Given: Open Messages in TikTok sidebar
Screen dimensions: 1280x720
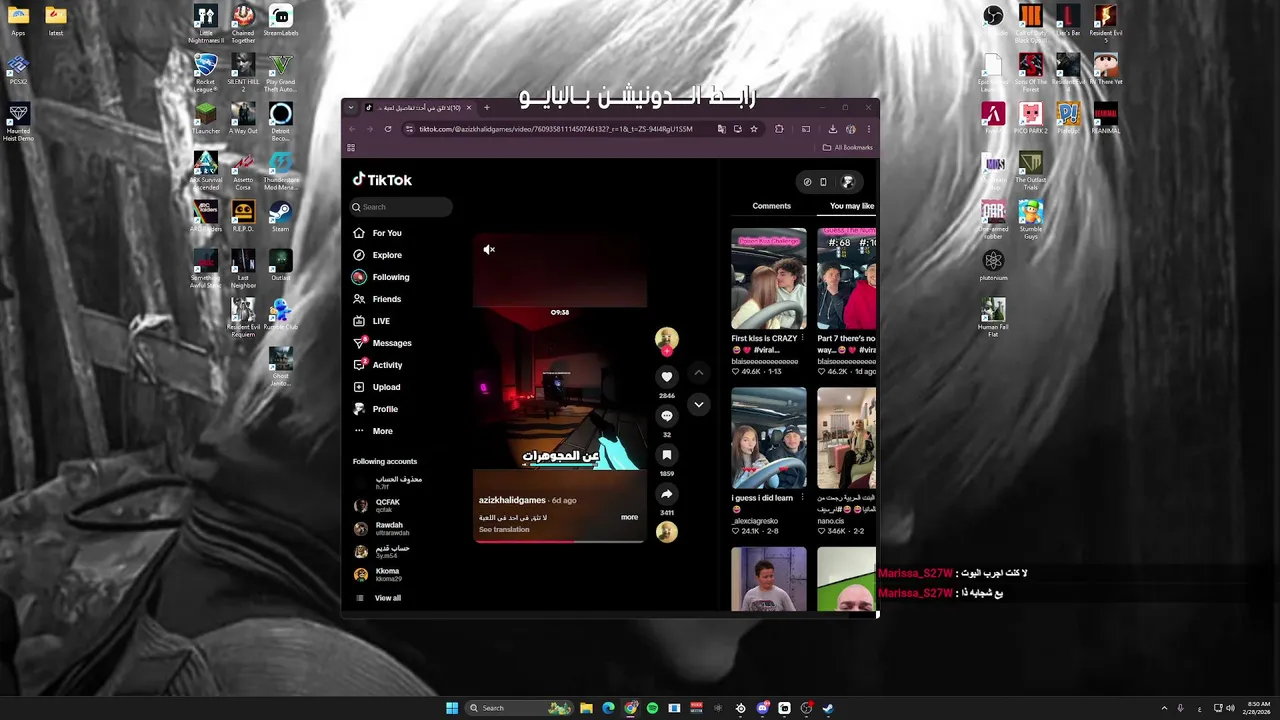Looking at the screenshot, I should click(x=391, y=343).
